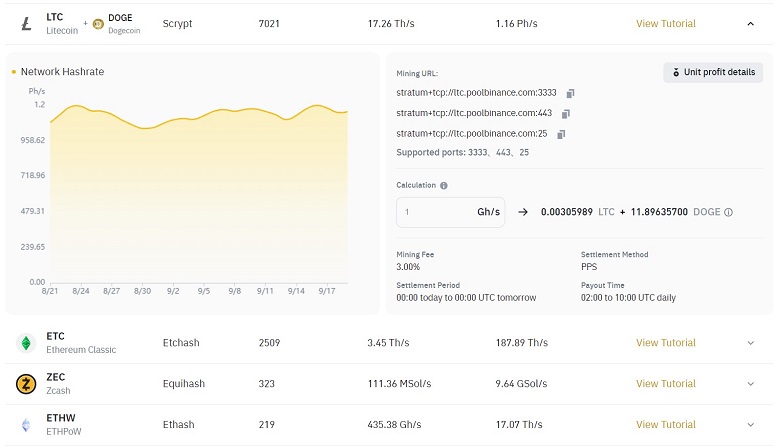Select stratum+tcp://ltc.poolbinance.com:443 text

pyautogui.click(x=474, y=113)
